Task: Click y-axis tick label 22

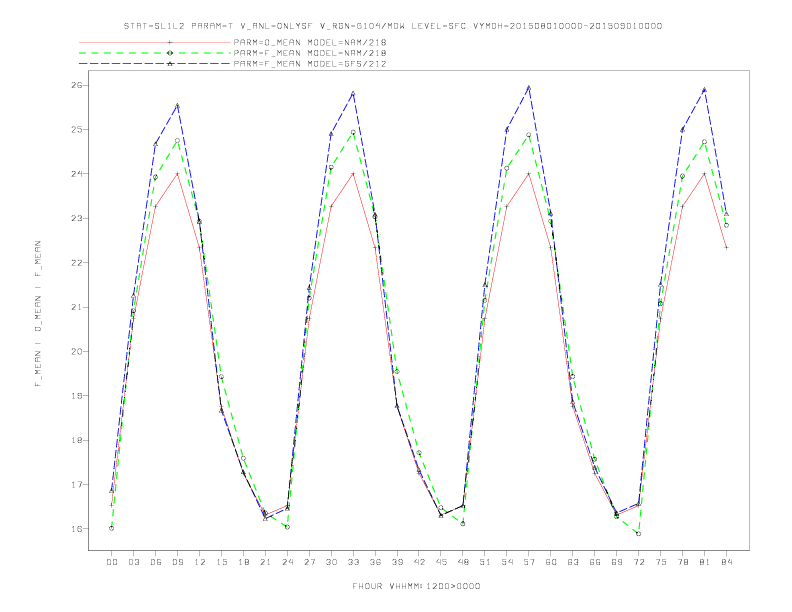Action: tap(77, 263)
